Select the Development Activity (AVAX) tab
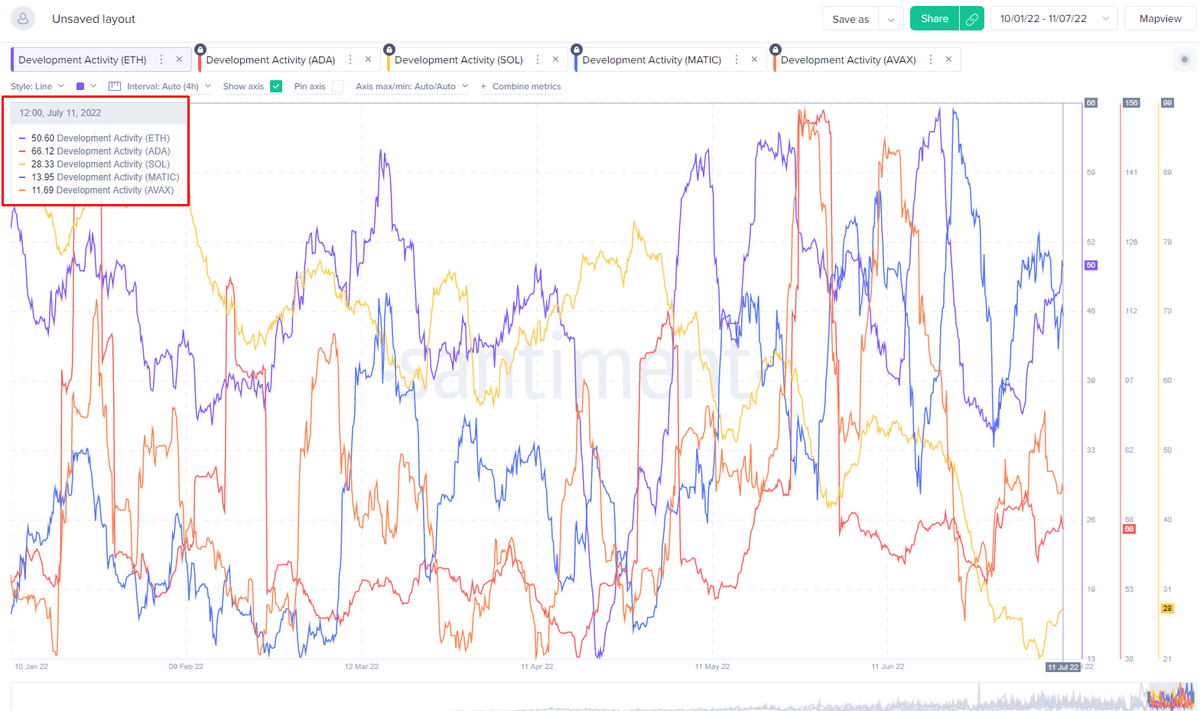1200x711 pixels. coord(847,60)
